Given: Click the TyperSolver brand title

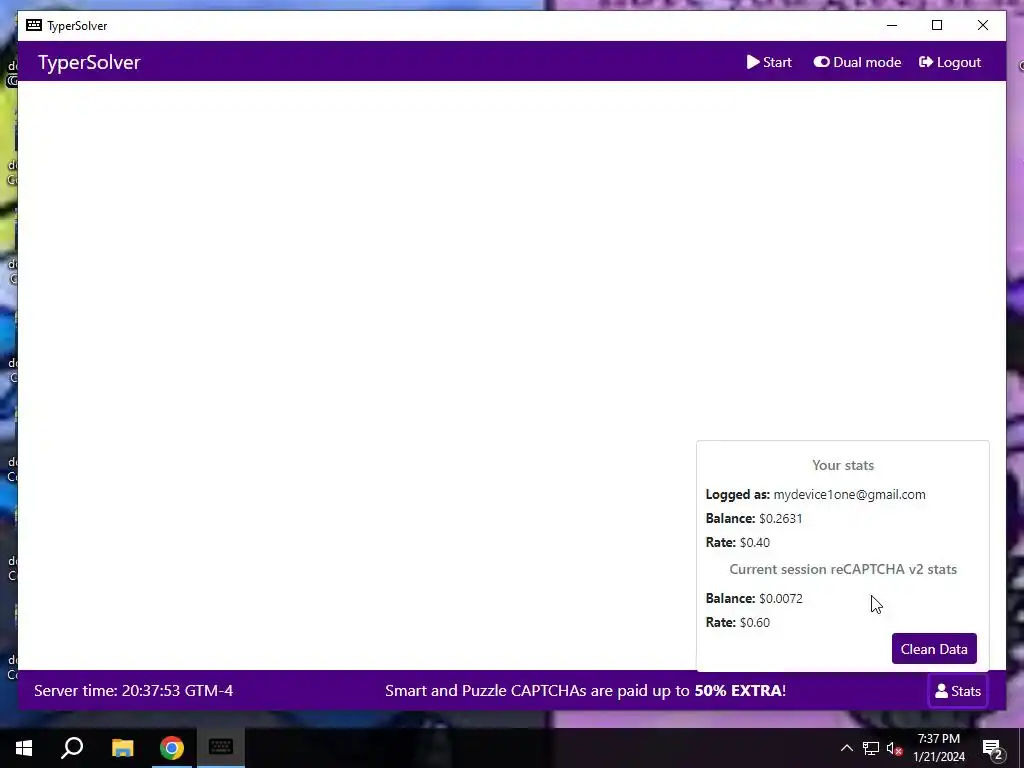Looking at the screenshot, I should [x=89, y=62].
